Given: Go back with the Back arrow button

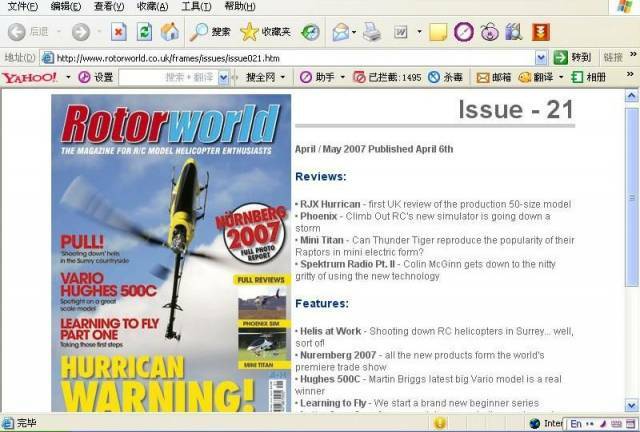Looking at the screenshot, I should tap(17, 32).
